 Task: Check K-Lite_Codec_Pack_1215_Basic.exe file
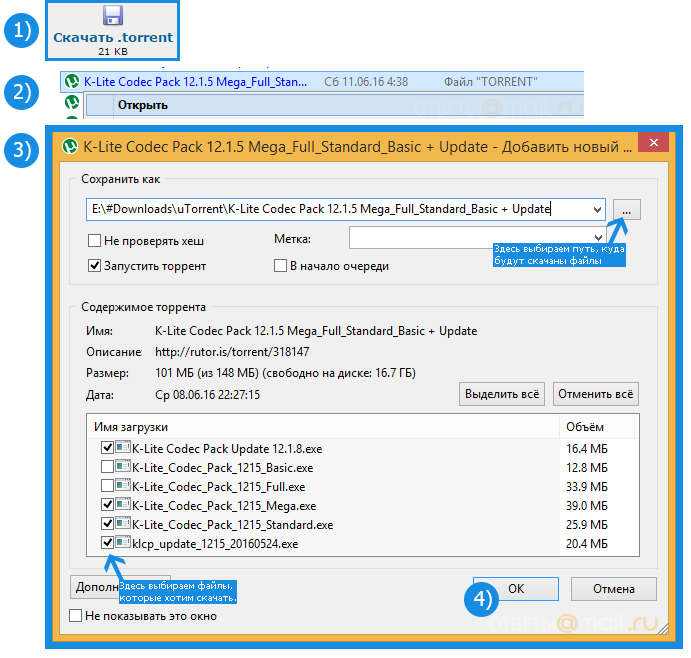107,466
